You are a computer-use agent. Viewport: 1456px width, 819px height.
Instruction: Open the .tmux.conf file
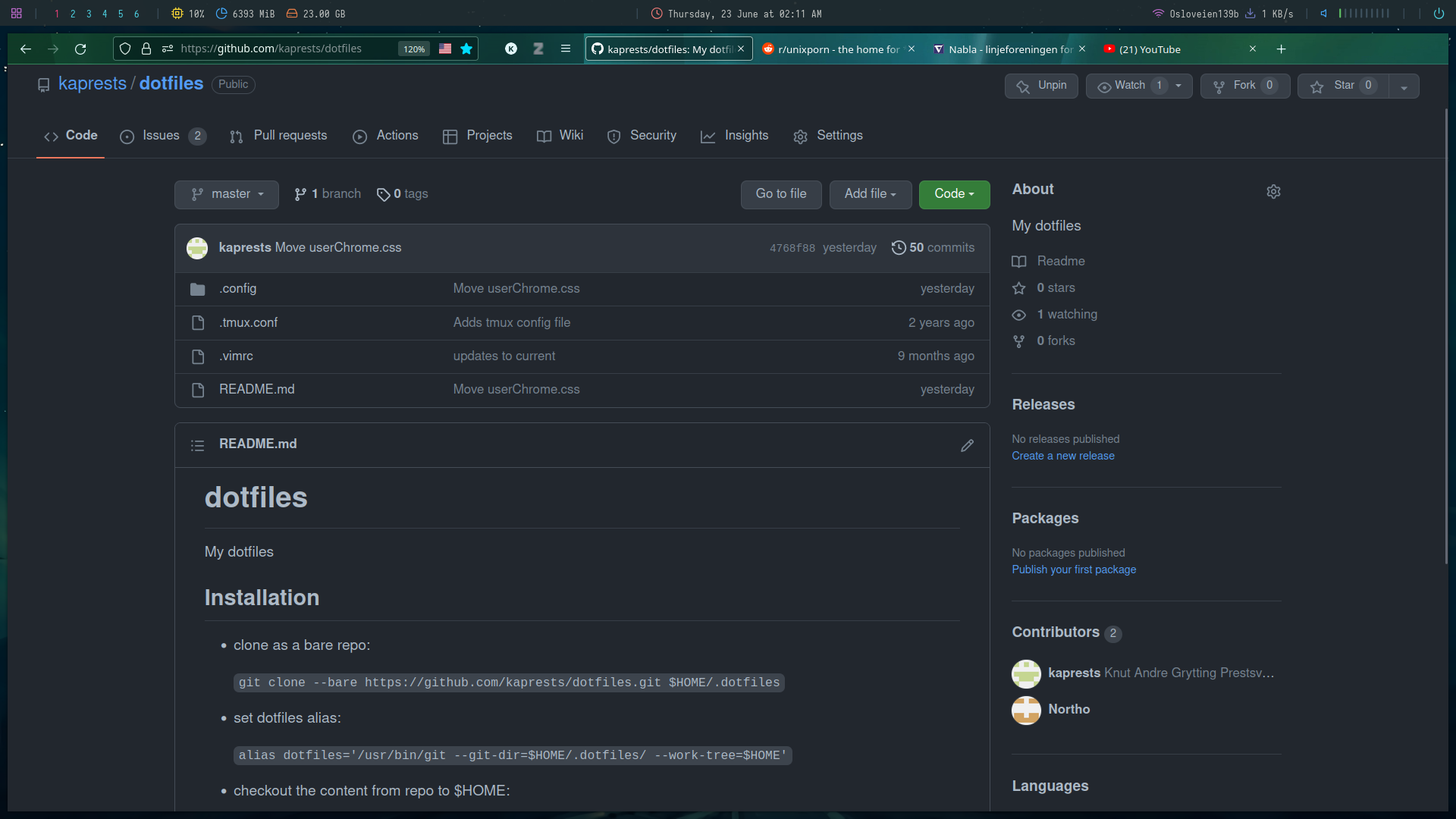coord(248,323)
